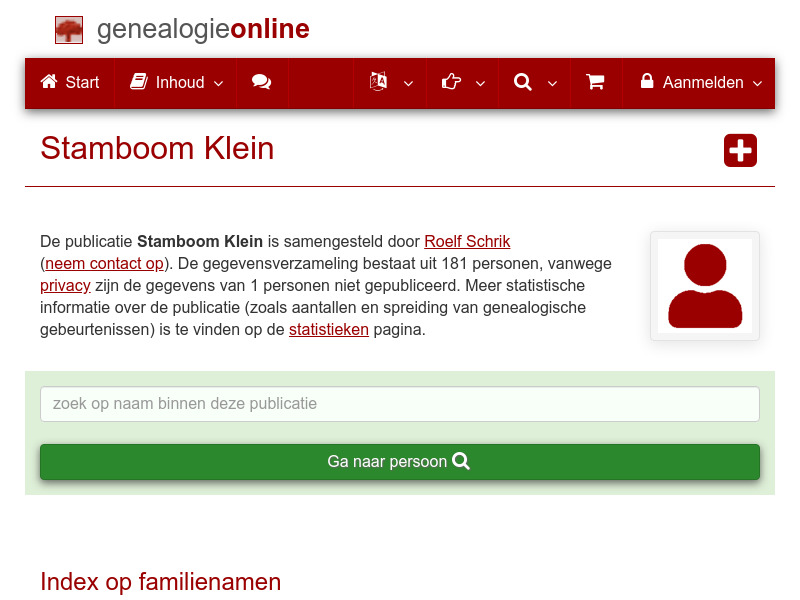Image resolution: width=800 pixels, height=600 pixels.
Task: Click the translate language icon in the navbar
Action: [378, 83]
